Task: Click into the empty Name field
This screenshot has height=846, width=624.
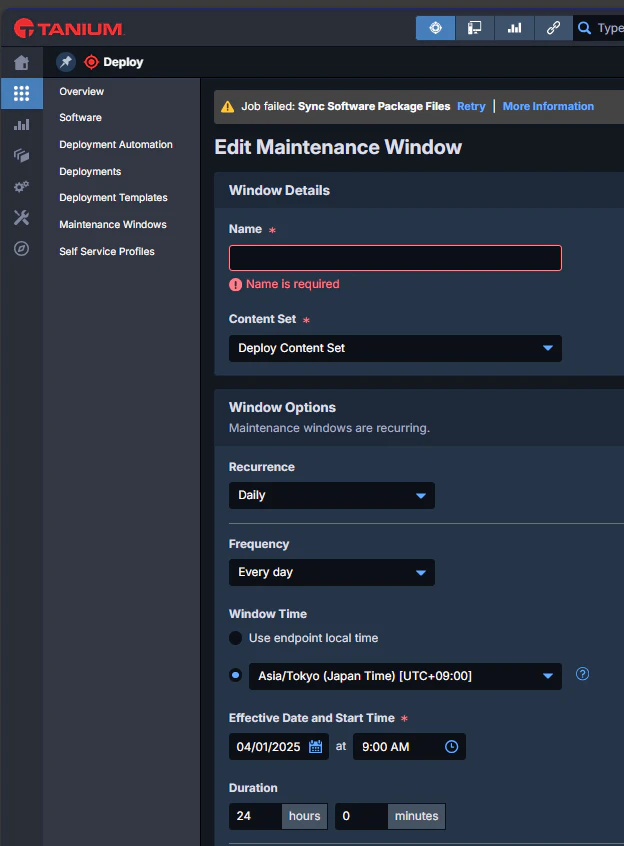Action: [395, 258]
